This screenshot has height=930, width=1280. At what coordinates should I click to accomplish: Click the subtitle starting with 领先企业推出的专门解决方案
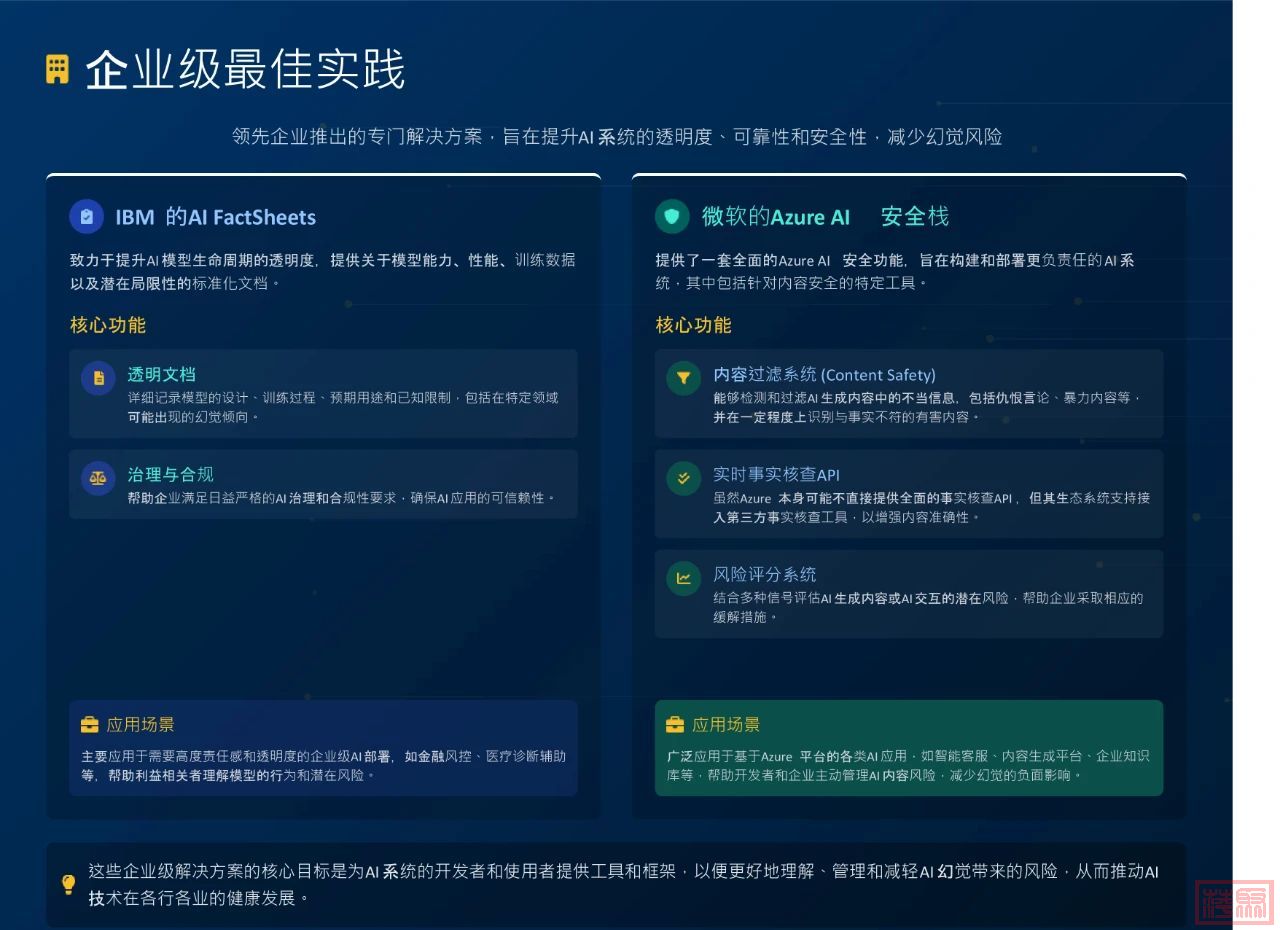point(617,137)
